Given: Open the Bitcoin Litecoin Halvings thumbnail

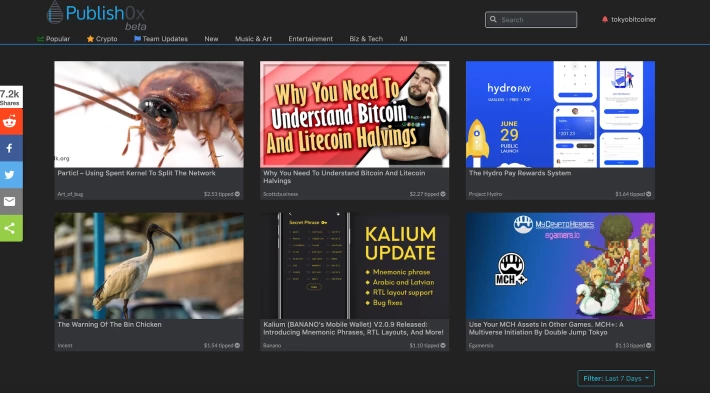Looking at the screenshot, I should pos(355,114).
